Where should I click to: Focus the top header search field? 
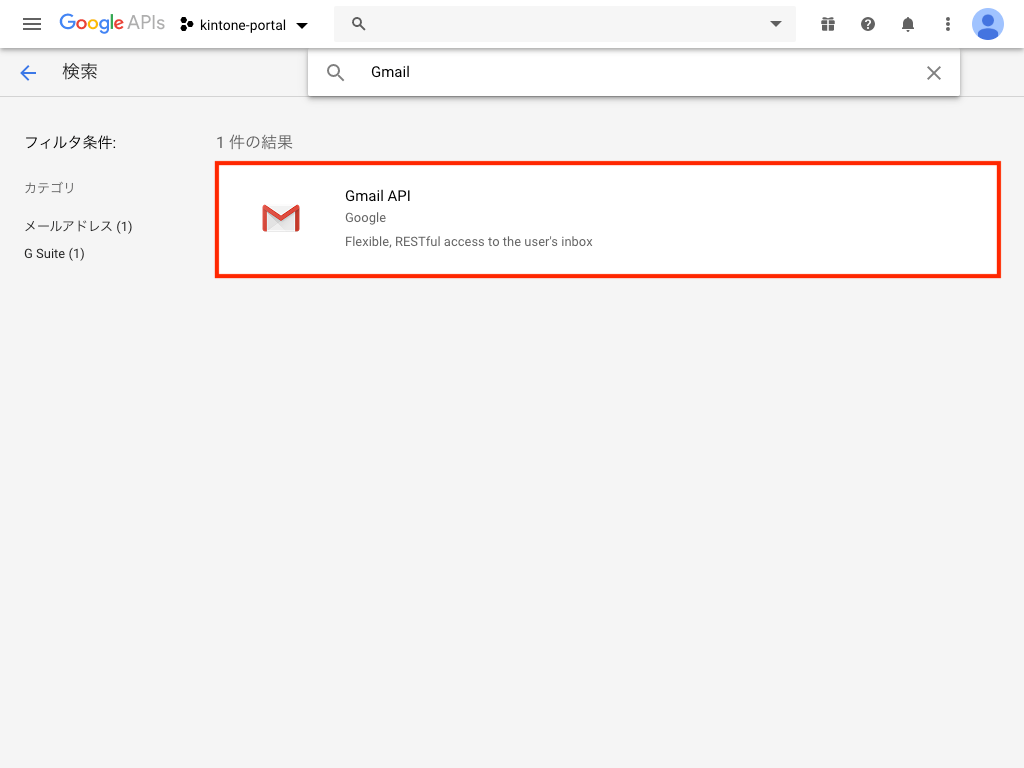(560, 24)
